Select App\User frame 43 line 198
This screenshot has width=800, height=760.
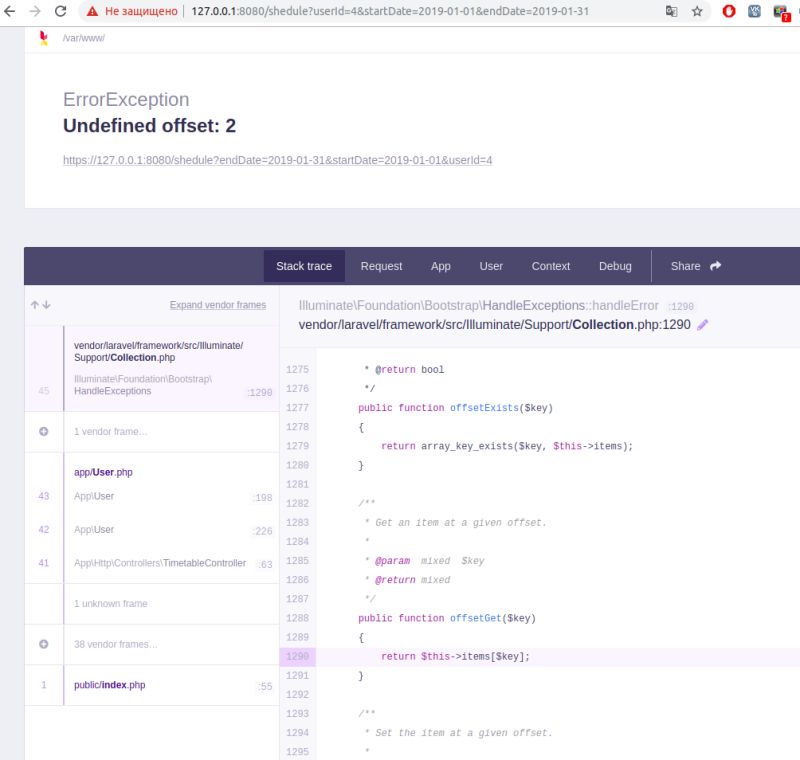(152, 496)
